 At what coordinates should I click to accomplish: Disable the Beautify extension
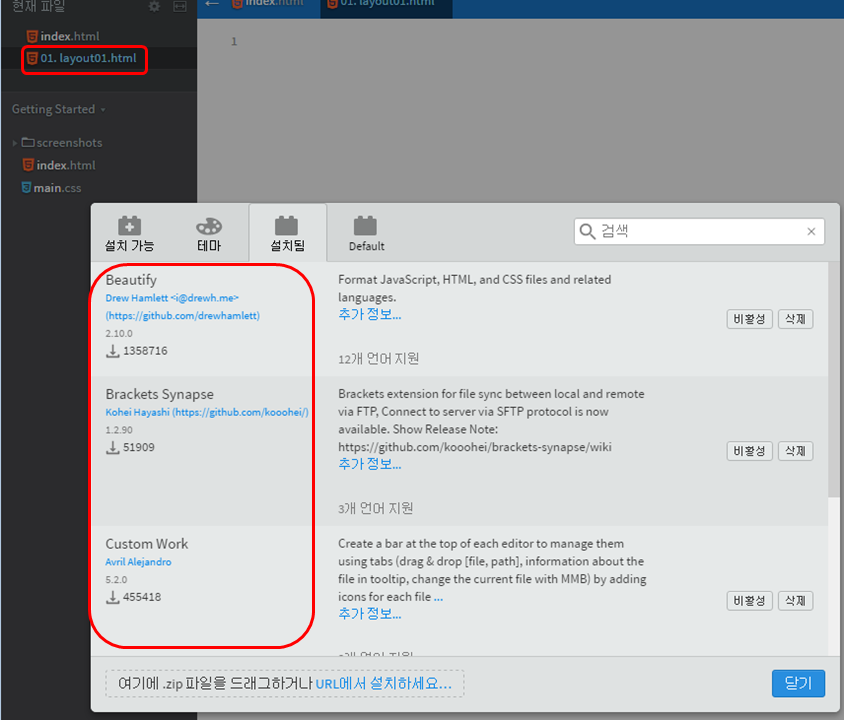pos(749,319)
